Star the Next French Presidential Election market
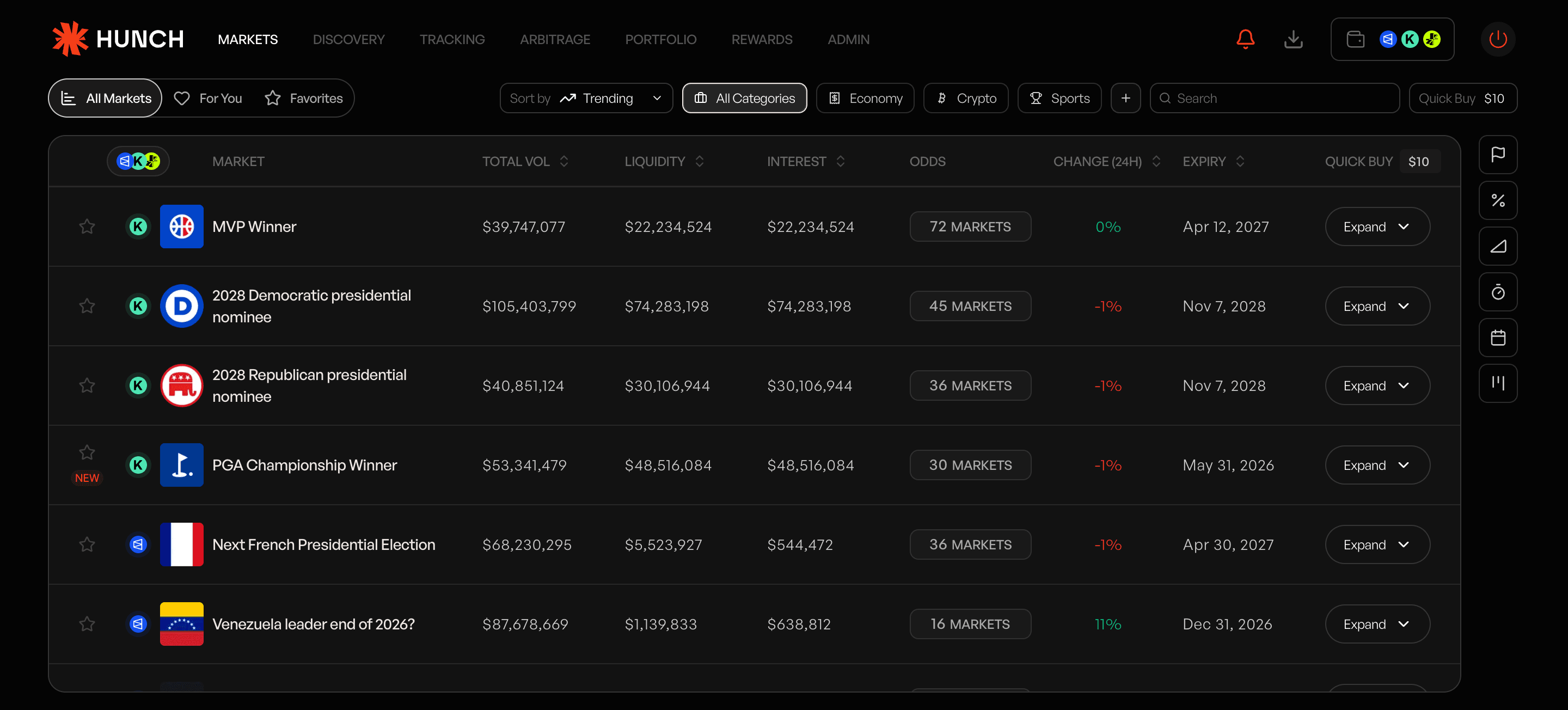 coord(87,544)
